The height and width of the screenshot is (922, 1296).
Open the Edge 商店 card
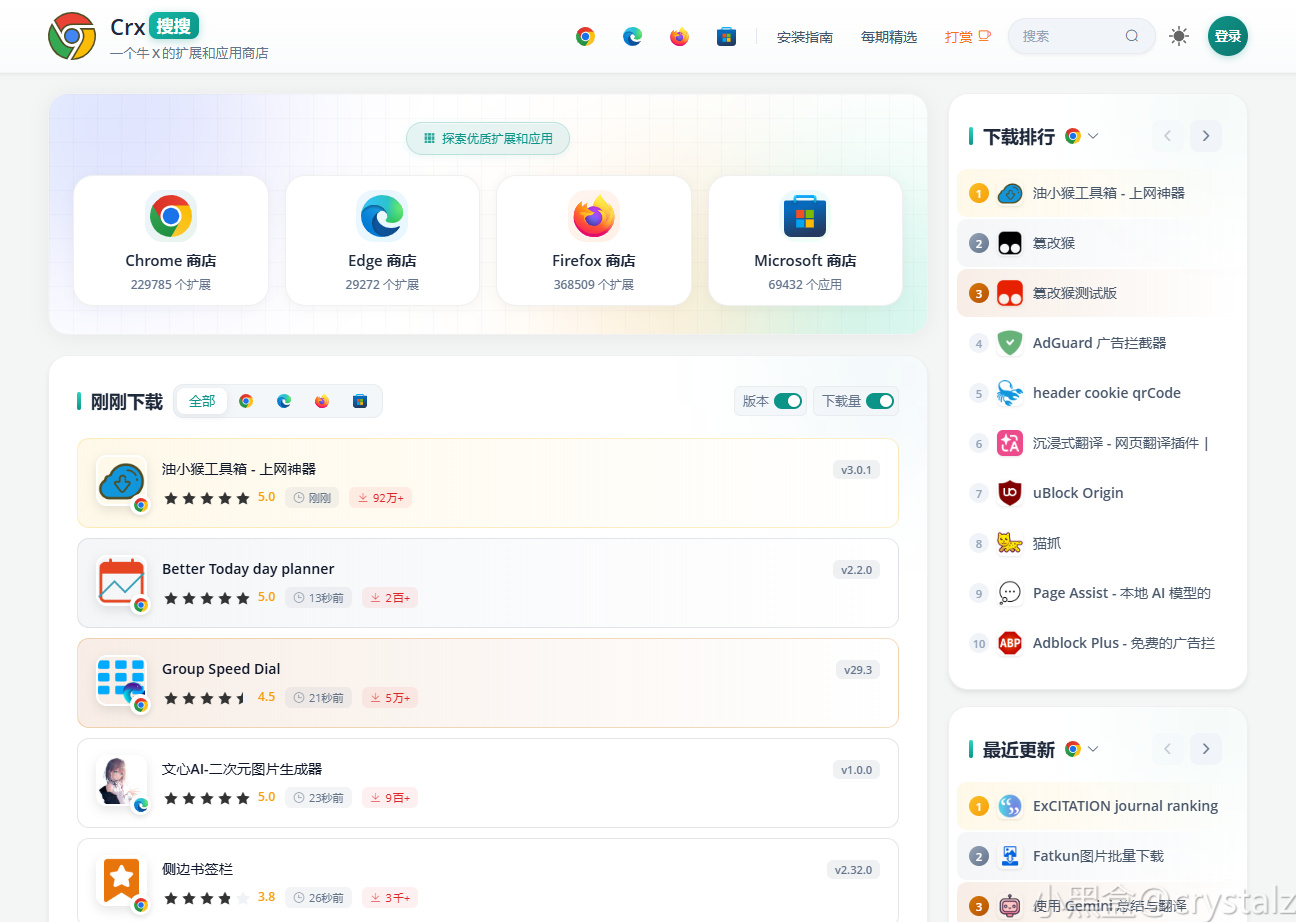tap(382, 241)
